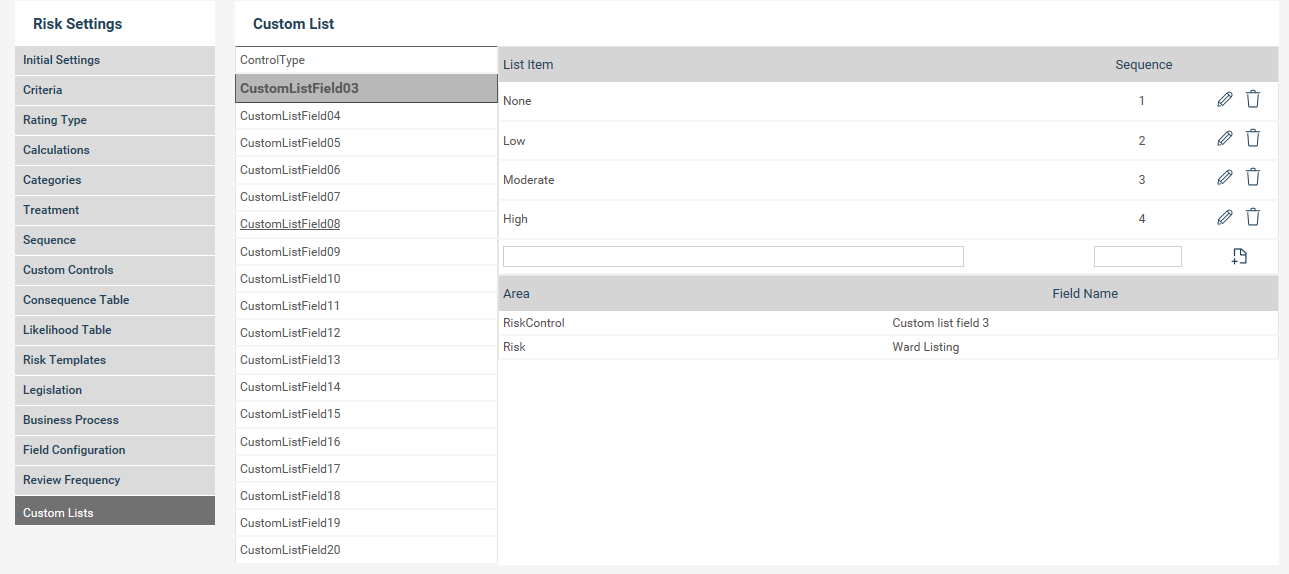Delete the Moderate list item
This screenshot has height=574, width=1289.
coord(1253,178)
